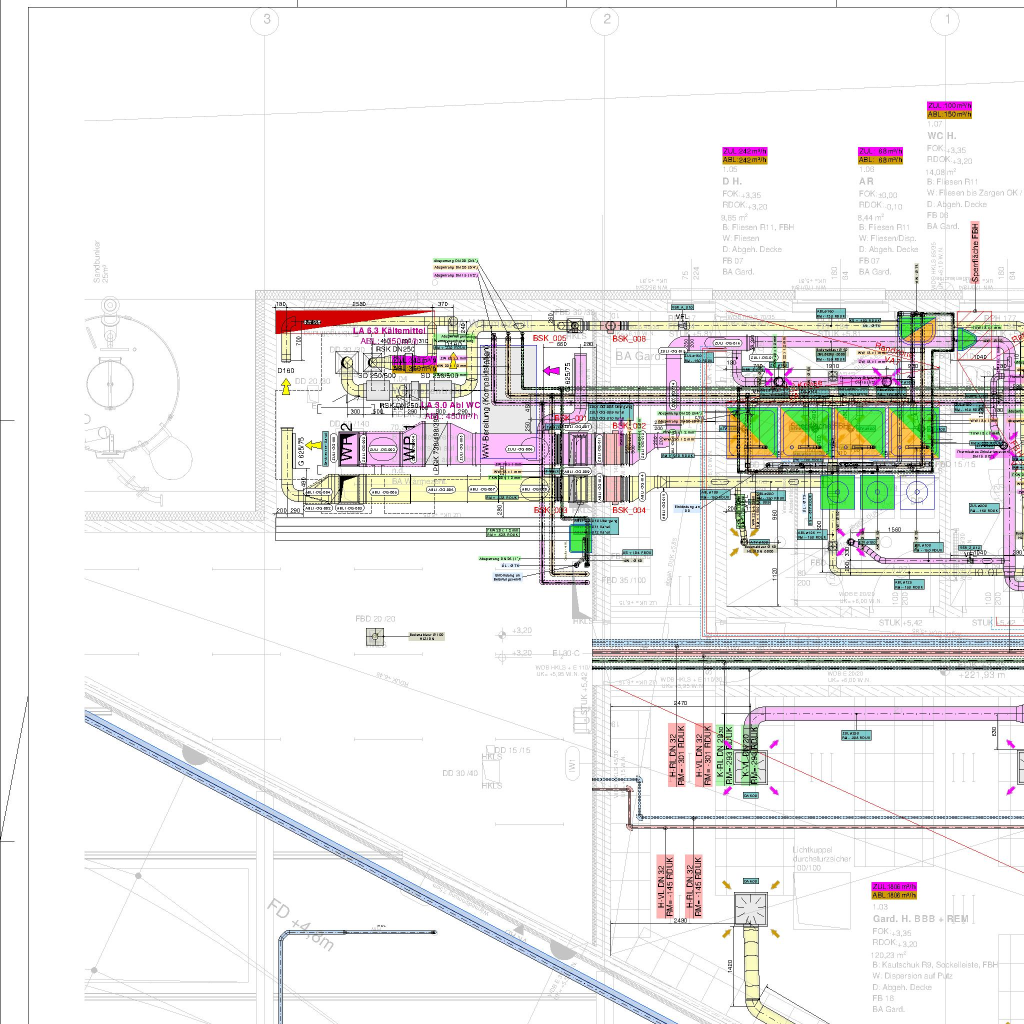Select the bright green box below BSK_003
The height and width of the screenshot is (1024, 1024).
pyautogui.click(x=580, y=537)
